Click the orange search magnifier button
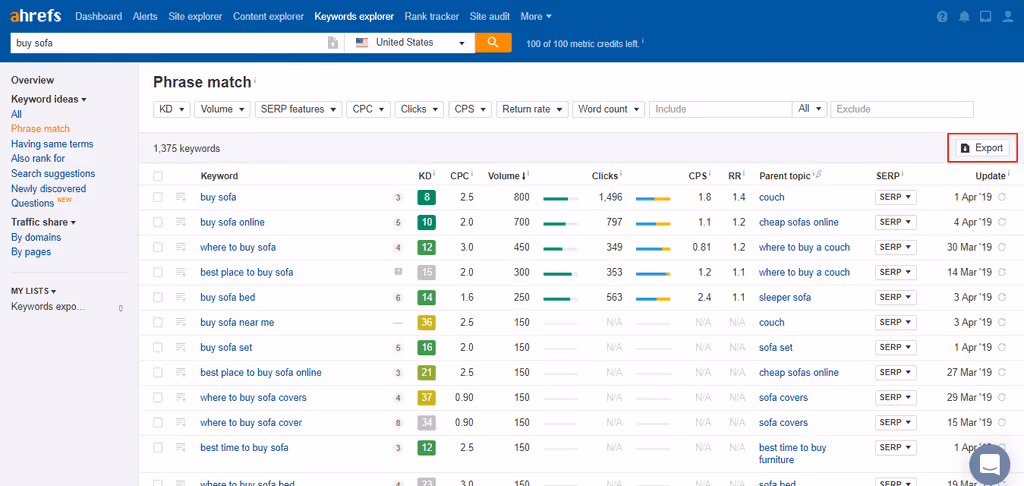Viewport: 1024px width, 486px height. 493,42
